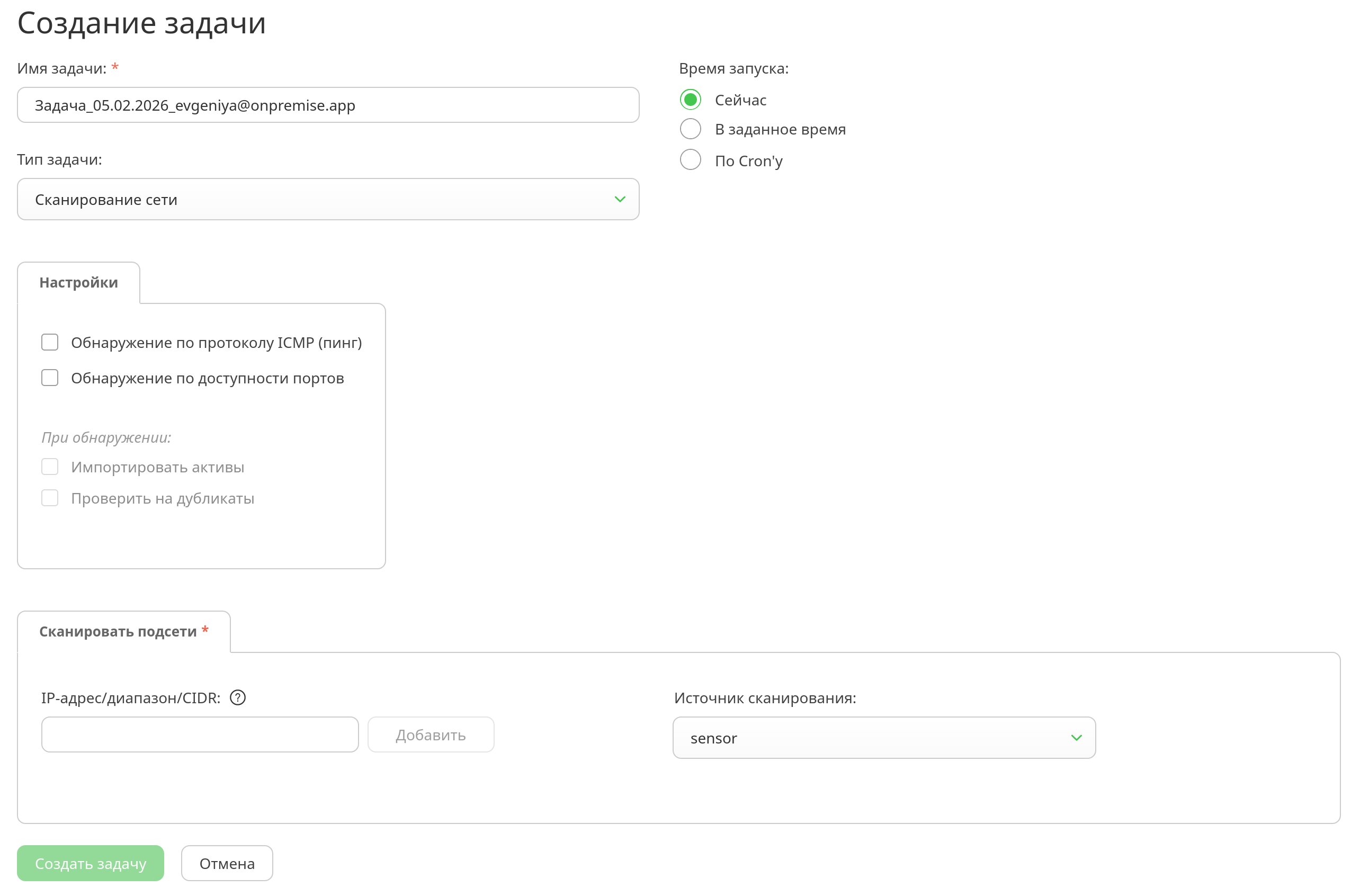
Task: Click the task name input field
Action: click(x=327, y=105)
